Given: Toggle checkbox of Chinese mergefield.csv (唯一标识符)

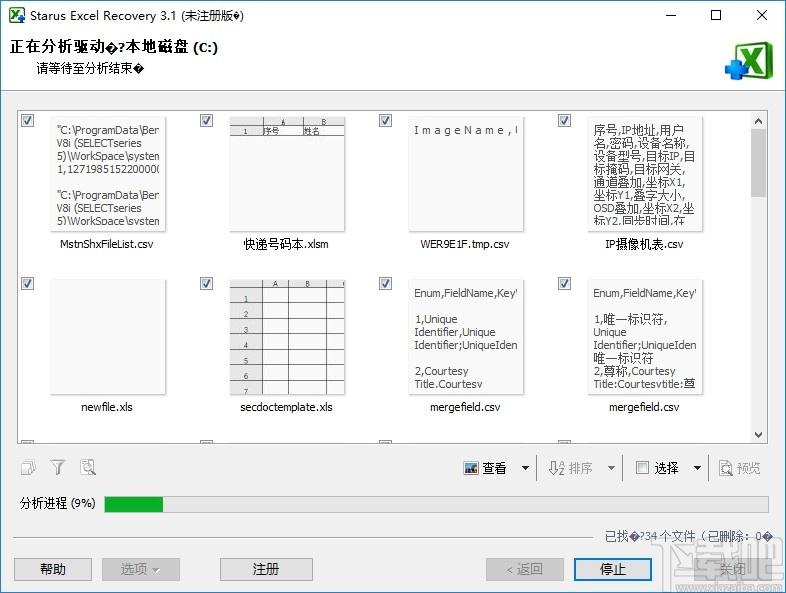Looking at the screenshot, I should coord(564,284).
